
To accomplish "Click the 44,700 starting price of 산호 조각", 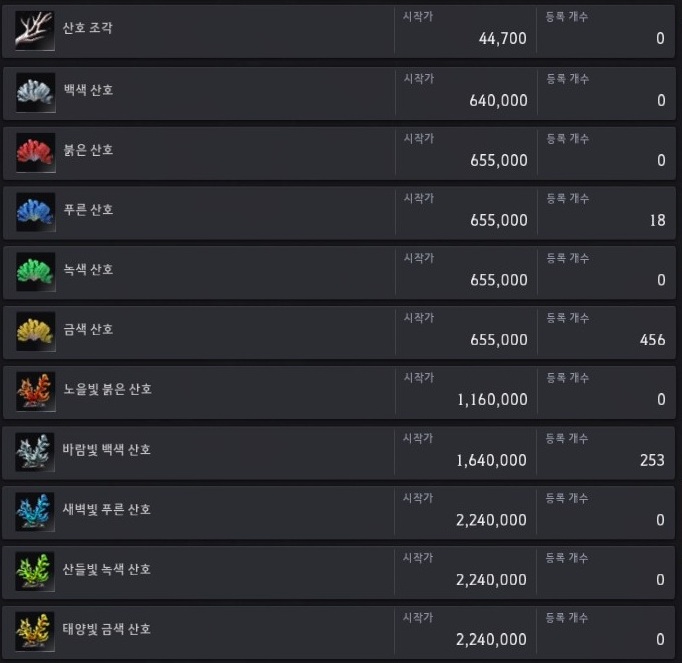I will click(502, 39).
